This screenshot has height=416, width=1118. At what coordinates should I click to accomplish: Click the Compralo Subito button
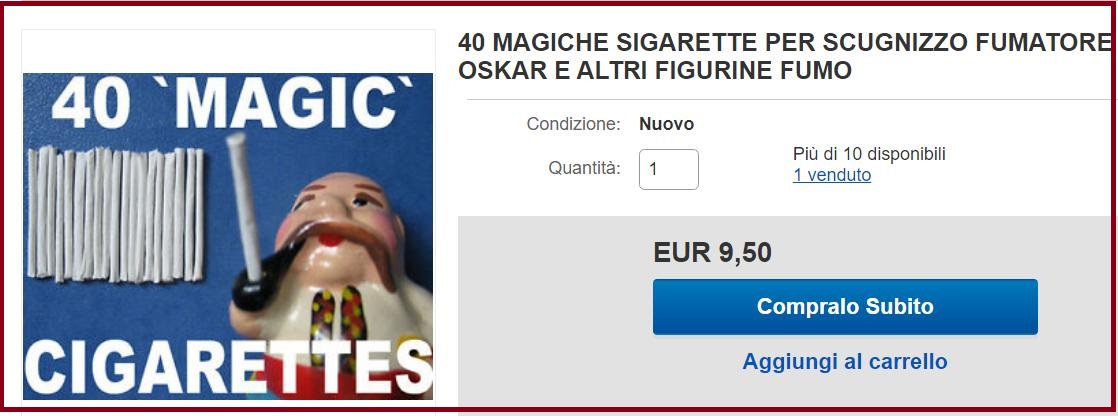[845, 307]
